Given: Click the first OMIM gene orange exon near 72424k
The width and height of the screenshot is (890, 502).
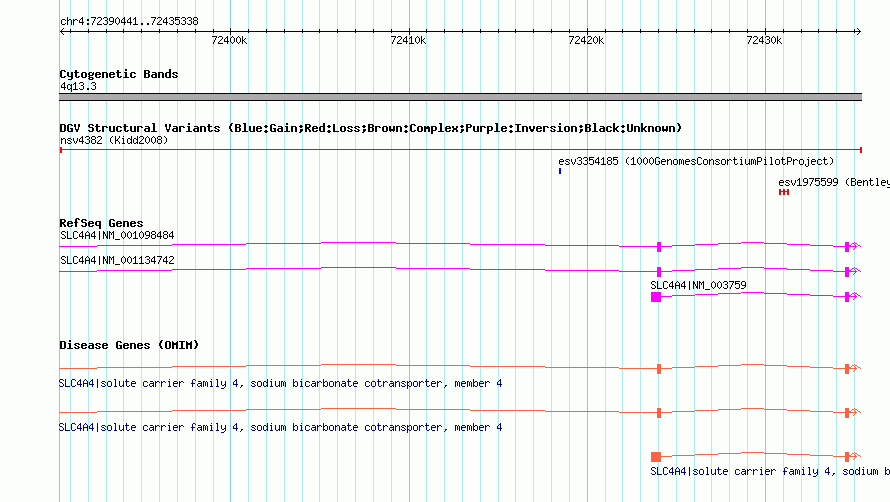Looking at the screenshot, I should pos(659,369).
